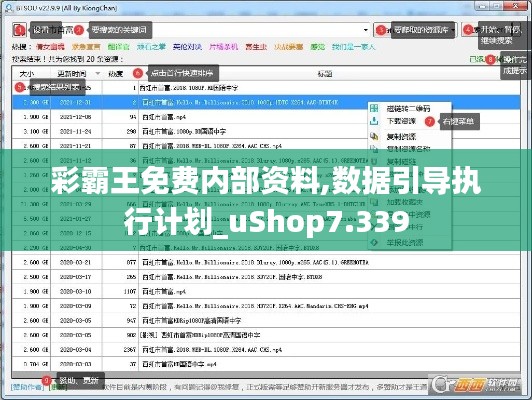Select the 西虹市首富.mp4 row dated 2021-12-08

tap(266, 117)
